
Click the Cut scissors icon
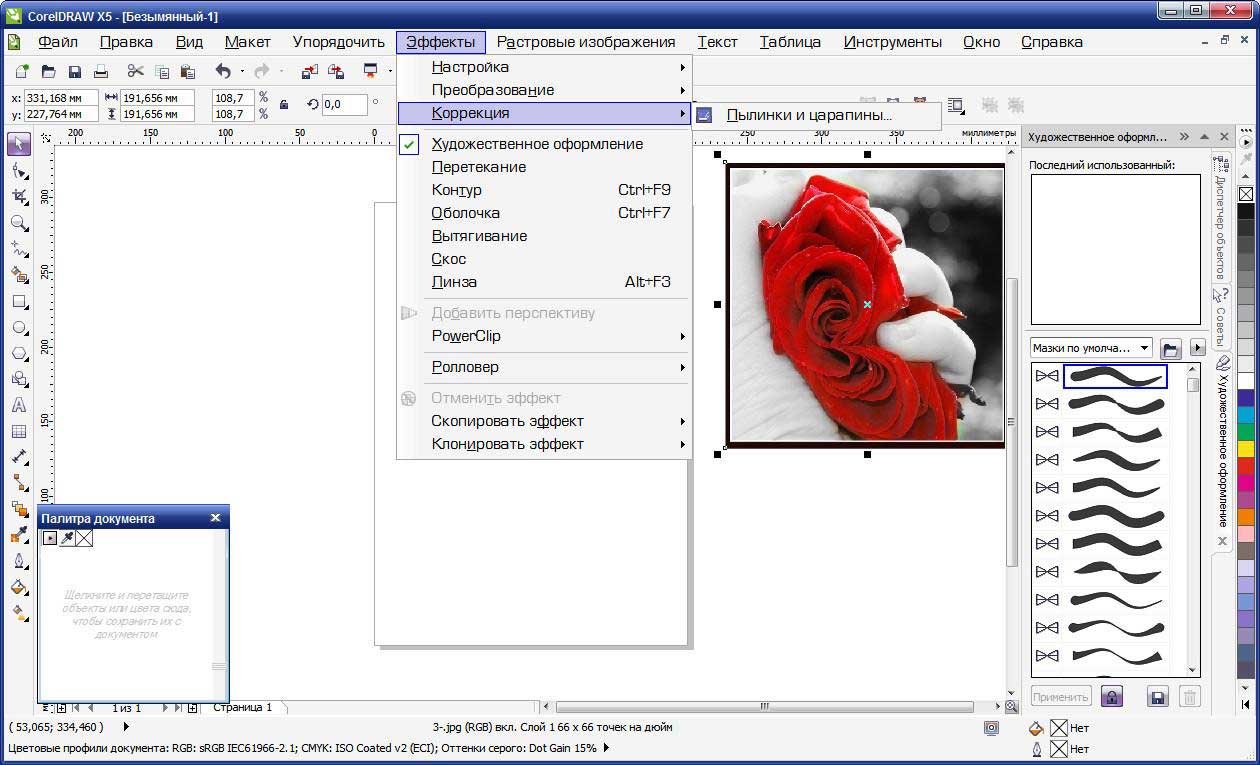(135, 71)
